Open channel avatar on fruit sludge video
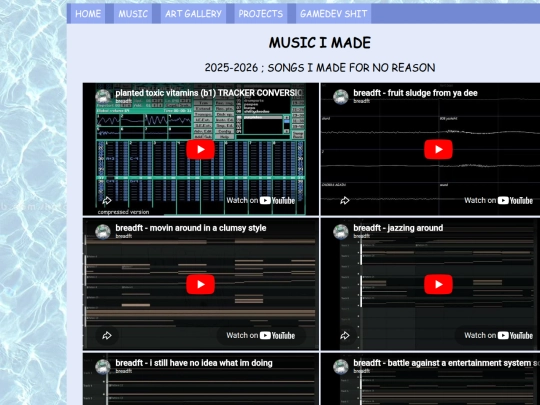The height and width of the screenshot is (405, 540). click(341, 97)
